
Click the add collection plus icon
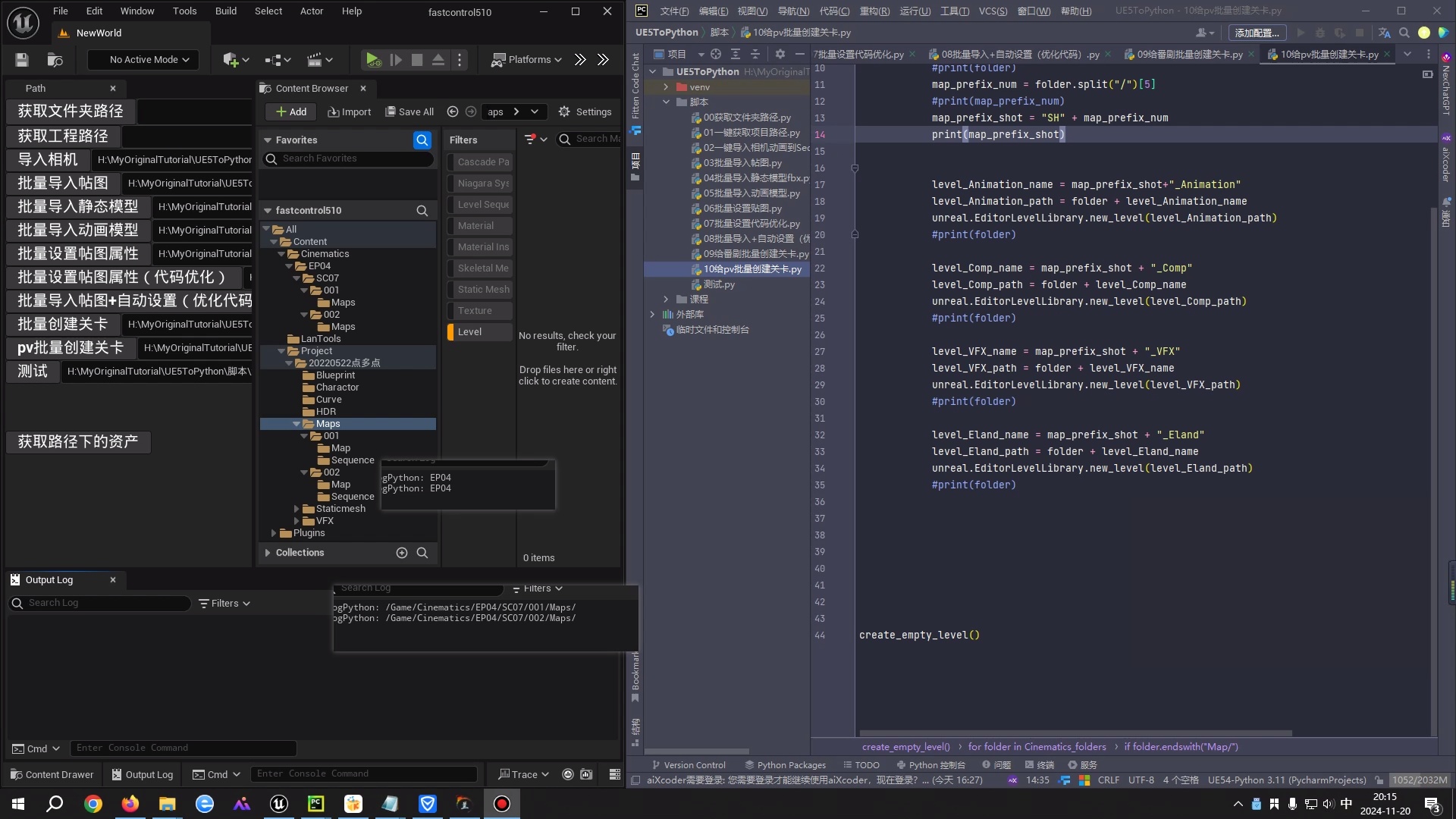pyautogui.click(x=402, y=553)
